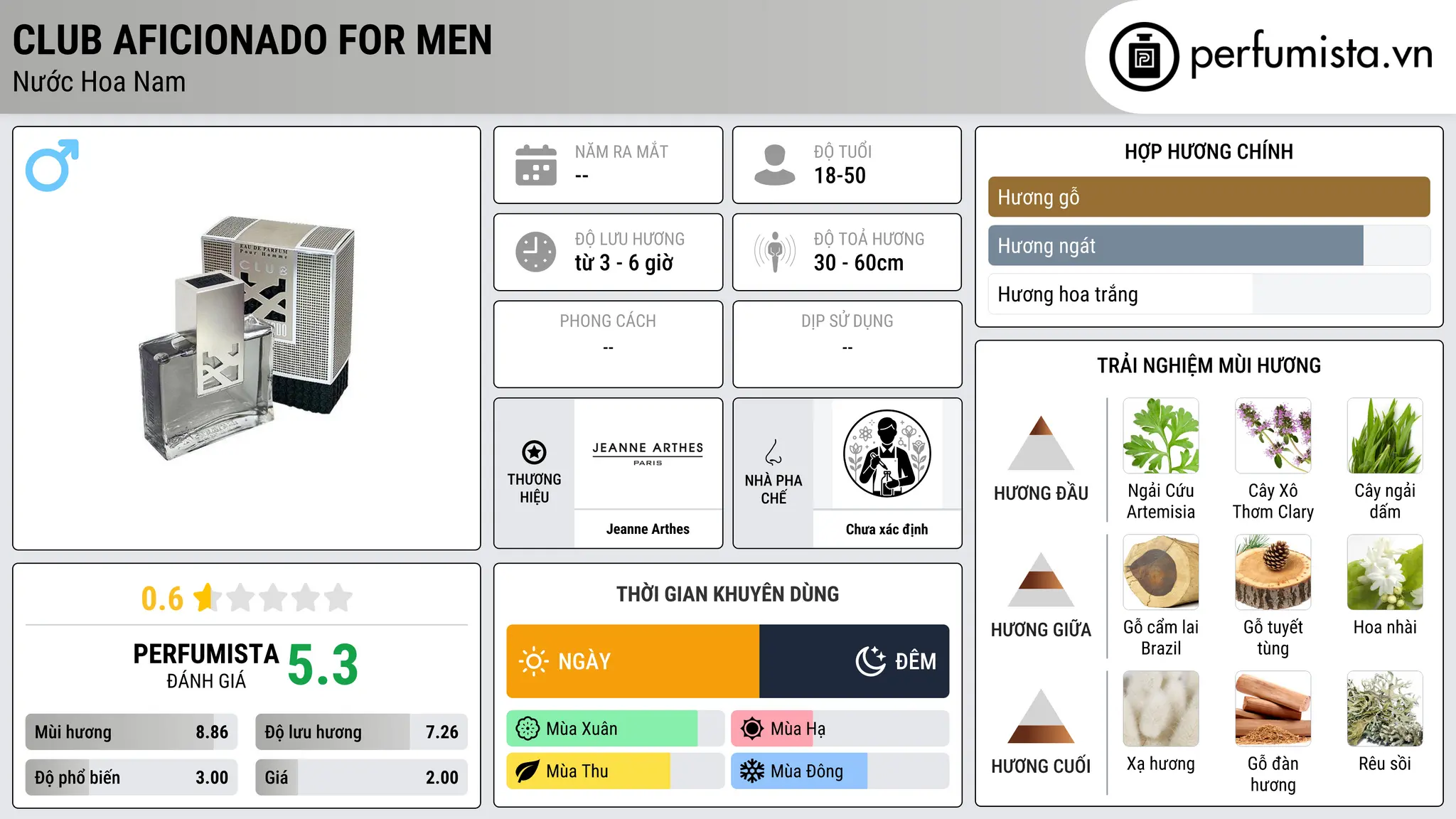Screen dimensions: 1456x819
Task: Open the Cây Xô Thơm Clary note image
Action: click(x=1273, y=435)
